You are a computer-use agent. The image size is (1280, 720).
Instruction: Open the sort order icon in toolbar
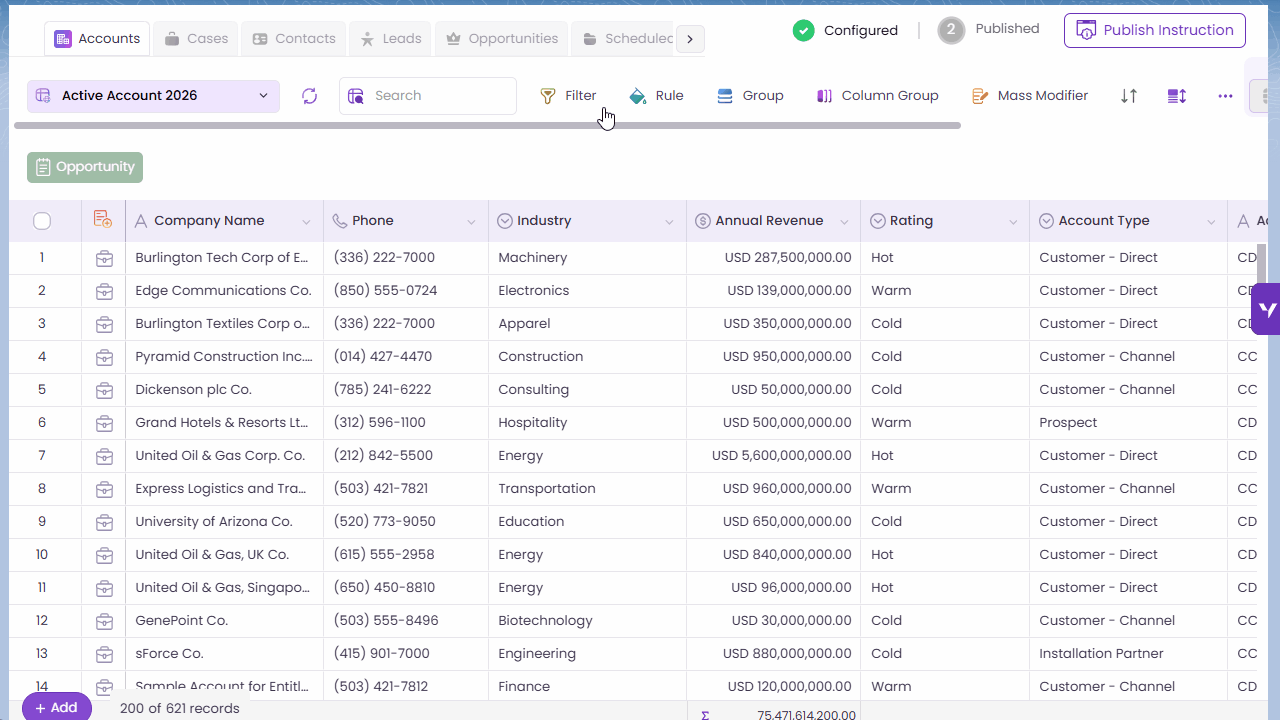pos(1129,96)
